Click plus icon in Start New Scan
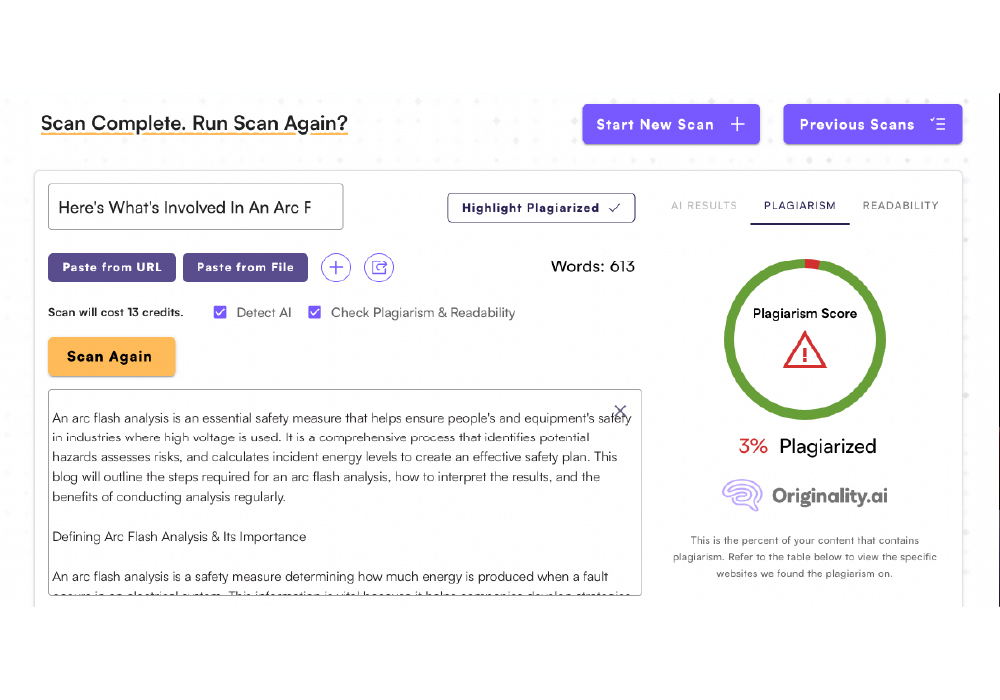 tap(738, 124)
